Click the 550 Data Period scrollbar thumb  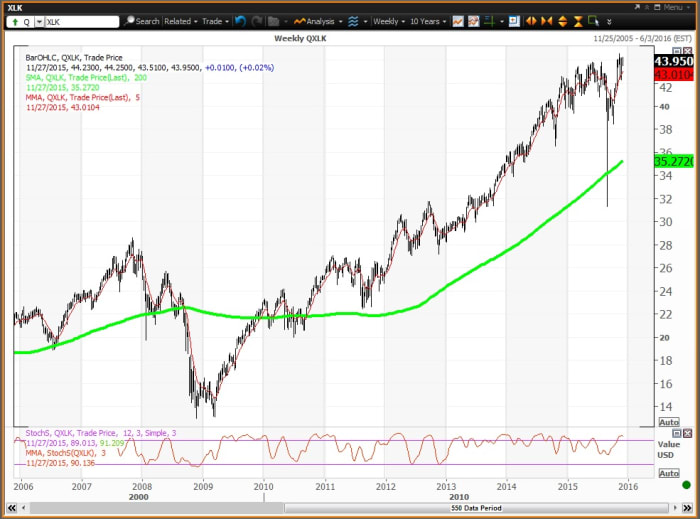476,508
